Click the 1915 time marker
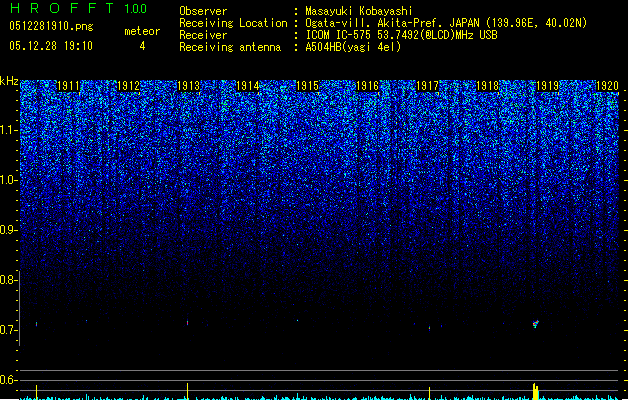629x400 pixels. tap(307, 86)
